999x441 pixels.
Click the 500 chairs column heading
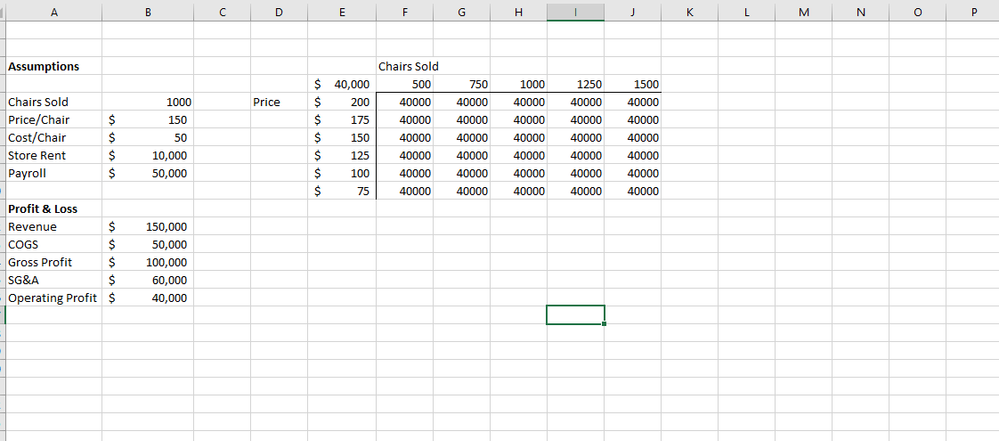pyautogui.click(x=405, y=84)
